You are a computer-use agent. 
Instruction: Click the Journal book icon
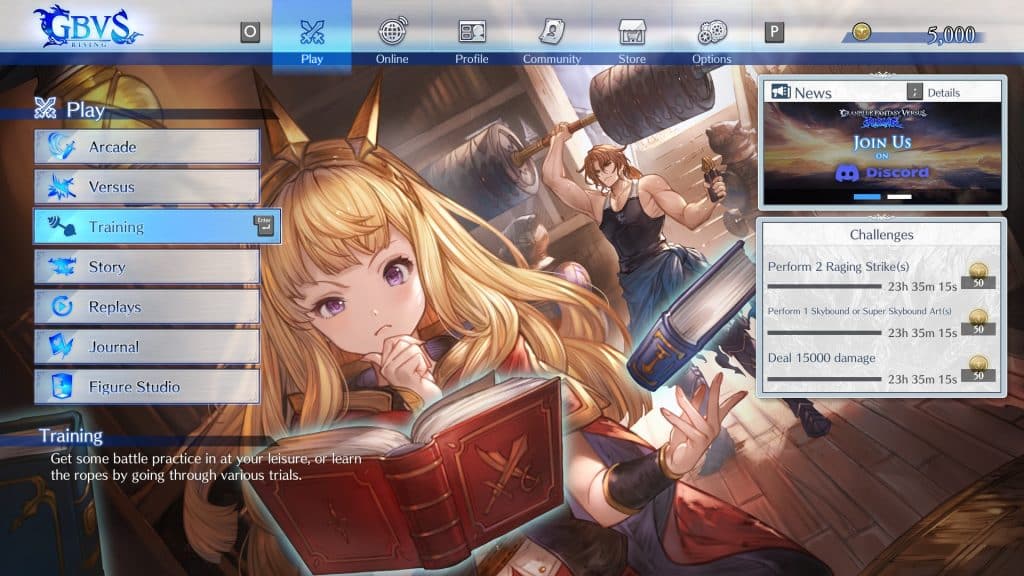[x=62, y=346]
